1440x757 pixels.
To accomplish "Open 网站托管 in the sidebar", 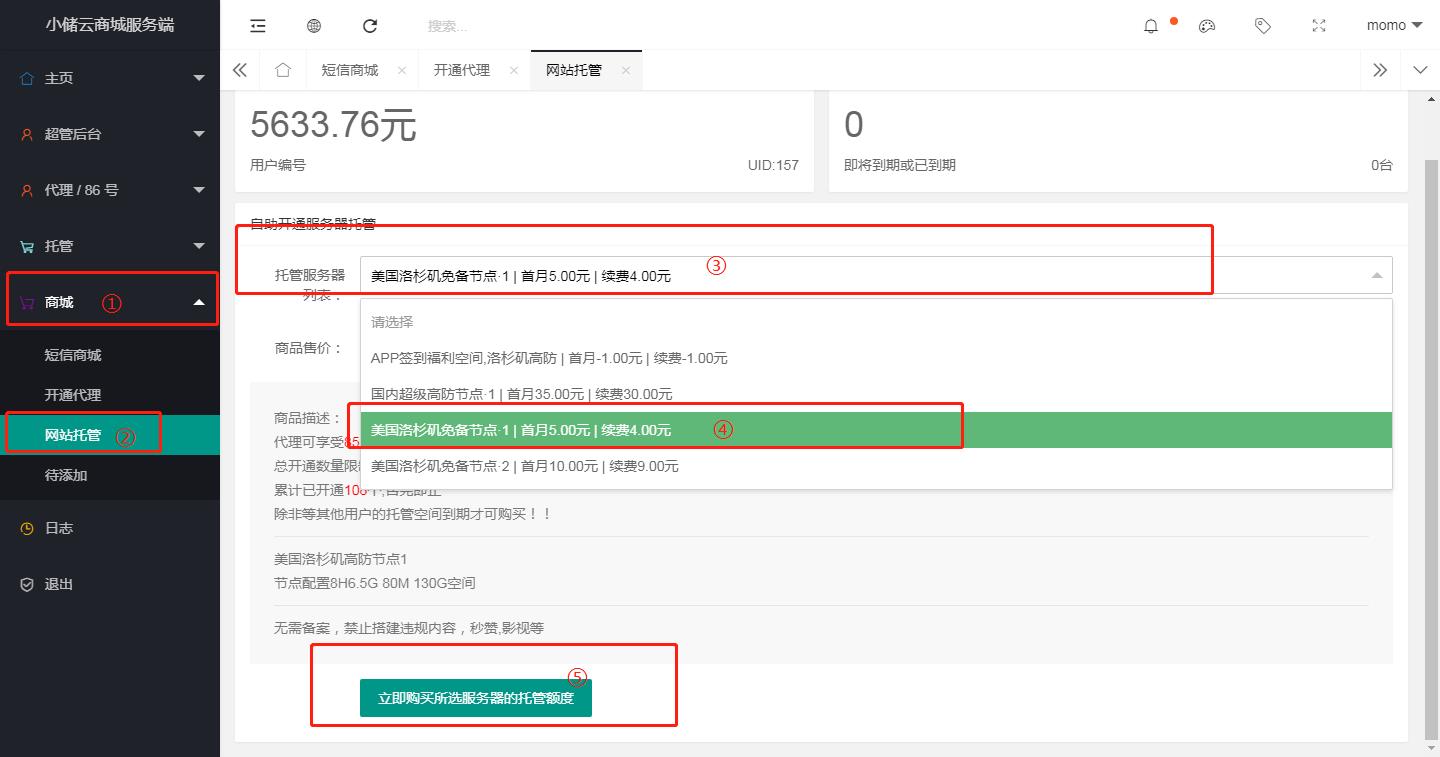I will [x=110, y=435].
